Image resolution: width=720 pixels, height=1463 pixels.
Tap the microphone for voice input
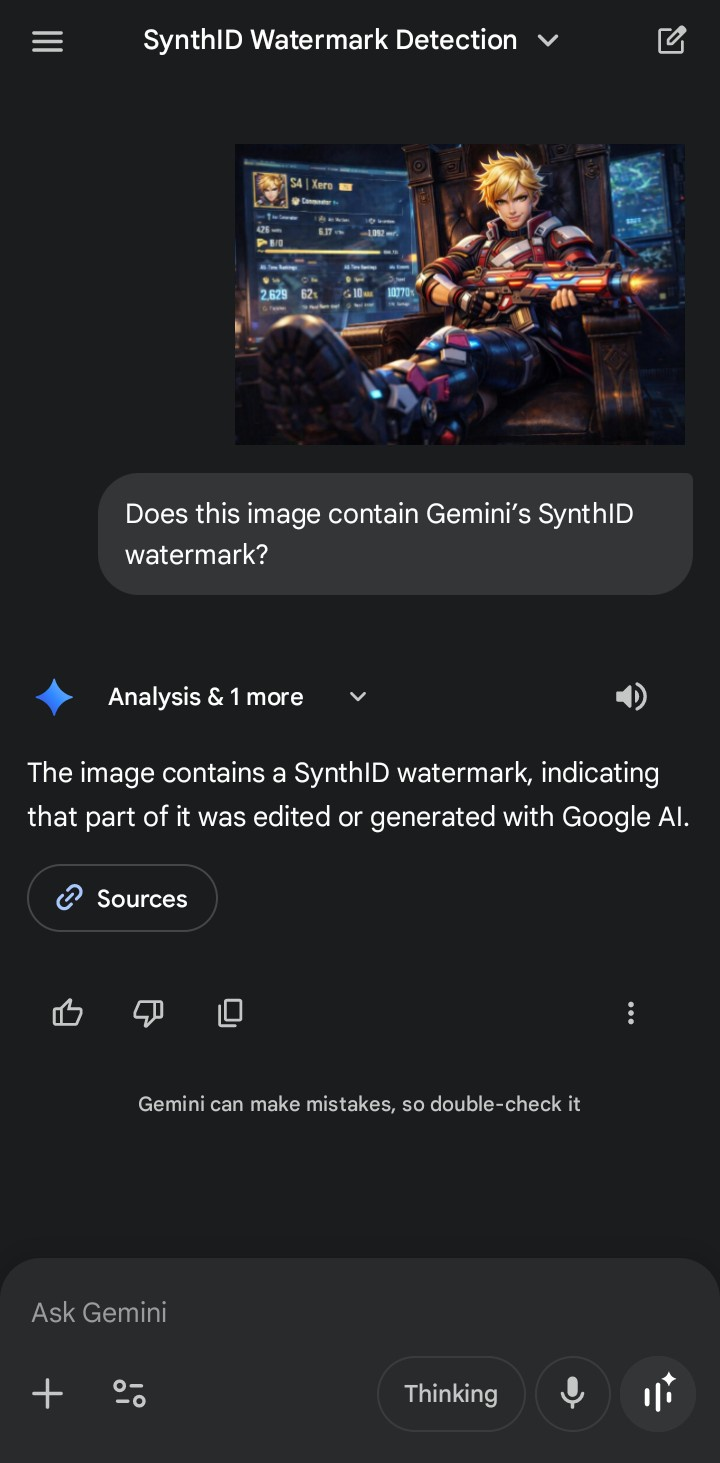[x=572, y=1393]
